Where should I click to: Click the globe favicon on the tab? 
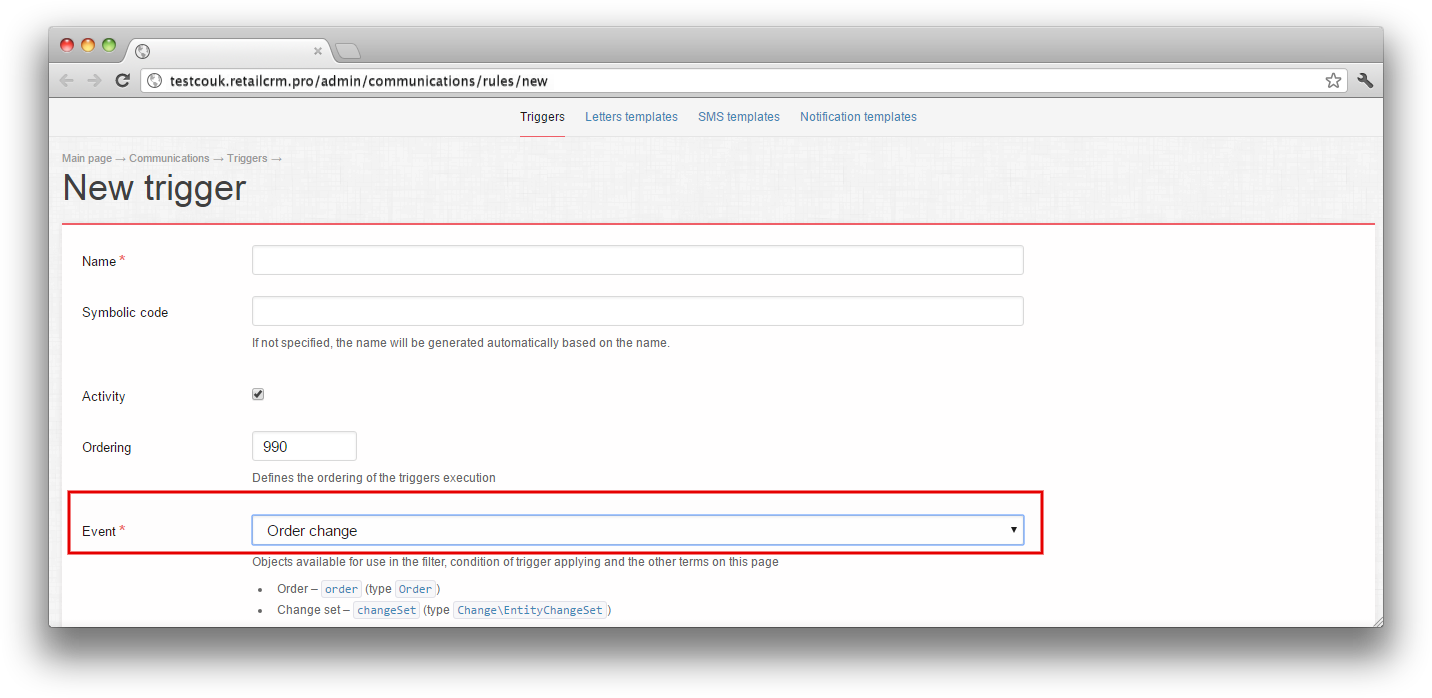142,51
